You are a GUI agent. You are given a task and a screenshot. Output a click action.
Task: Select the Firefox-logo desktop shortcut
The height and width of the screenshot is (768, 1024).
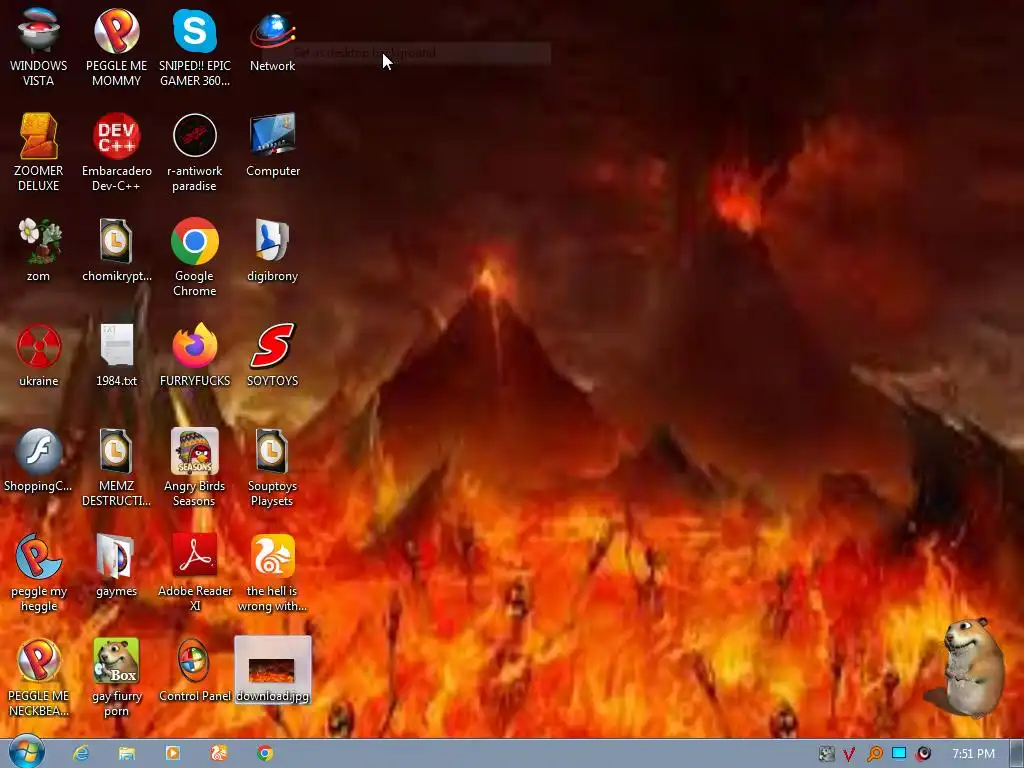[195, 355]
